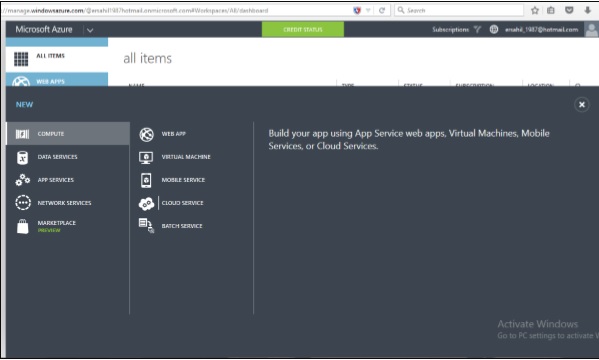599x360 pixels.
Task: Choose the Cloud Service cloud icon
Action: point(146,203)
